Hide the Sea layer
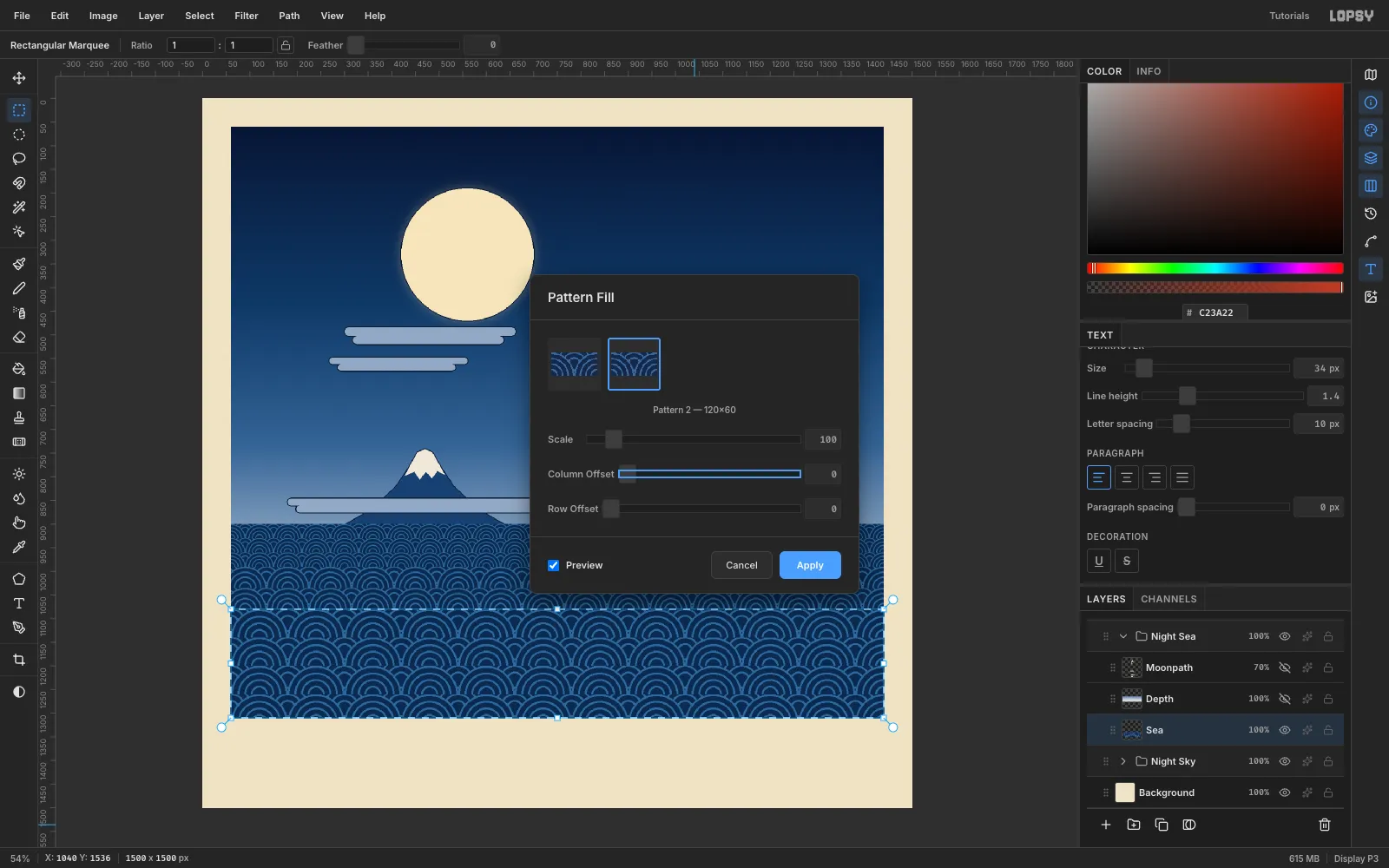This screenshot has width=1389, height=868. (1285, 730)
